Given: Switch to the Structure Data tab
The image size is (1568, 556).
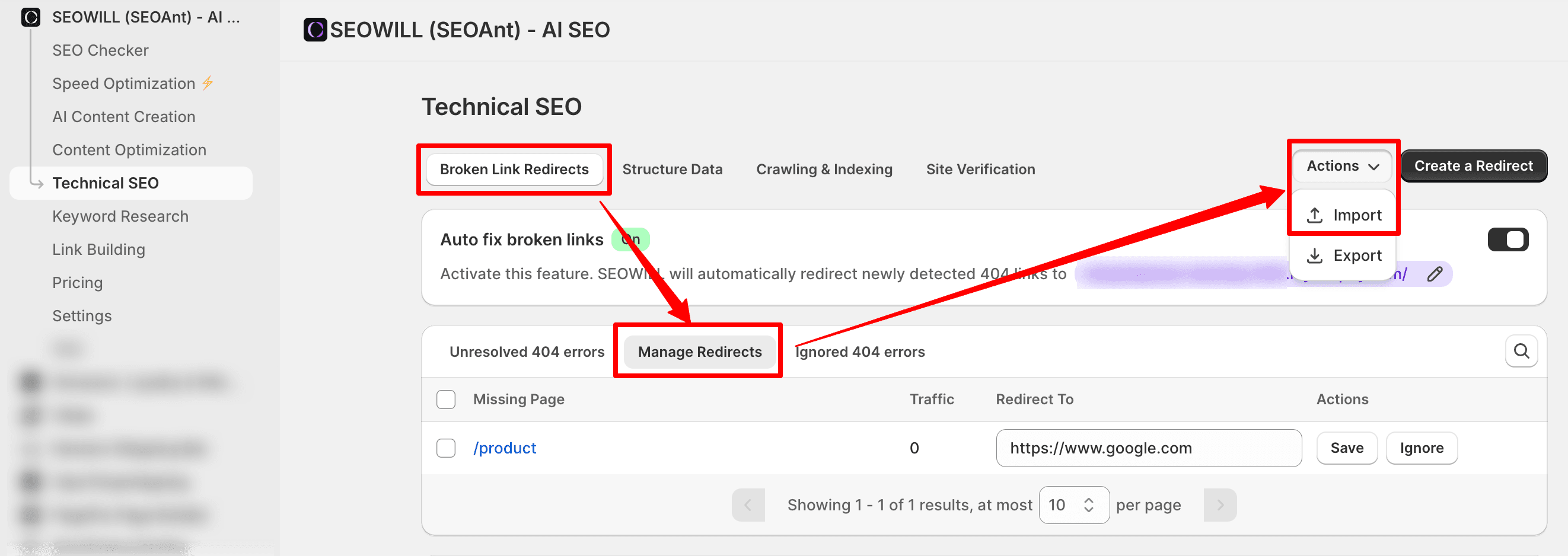Looking at the screenshot, I should [x=672, y=169].
